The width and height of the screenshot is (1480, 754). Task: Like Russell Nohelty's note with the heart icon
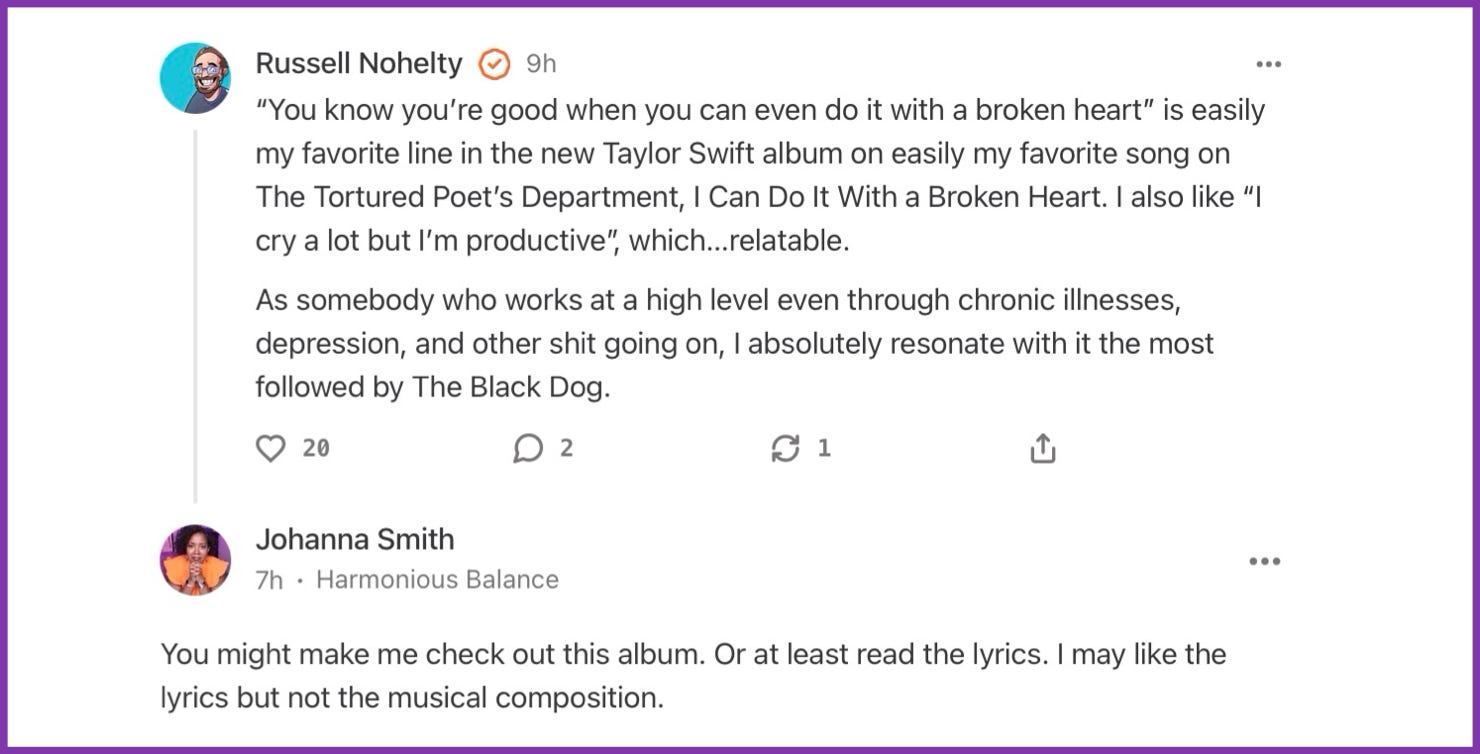click(271, 449)
